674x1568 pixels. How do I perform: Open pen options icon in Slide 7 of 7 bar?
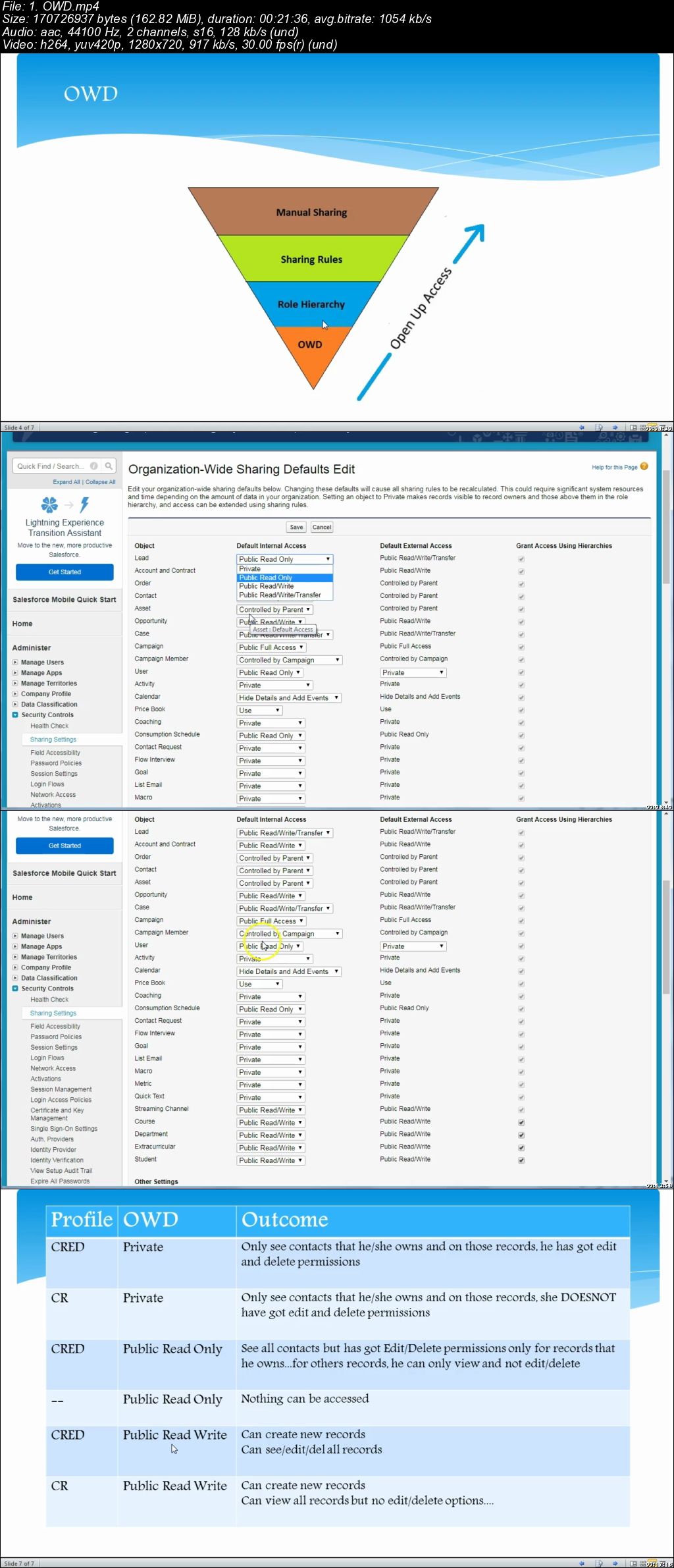point(599,1563)
